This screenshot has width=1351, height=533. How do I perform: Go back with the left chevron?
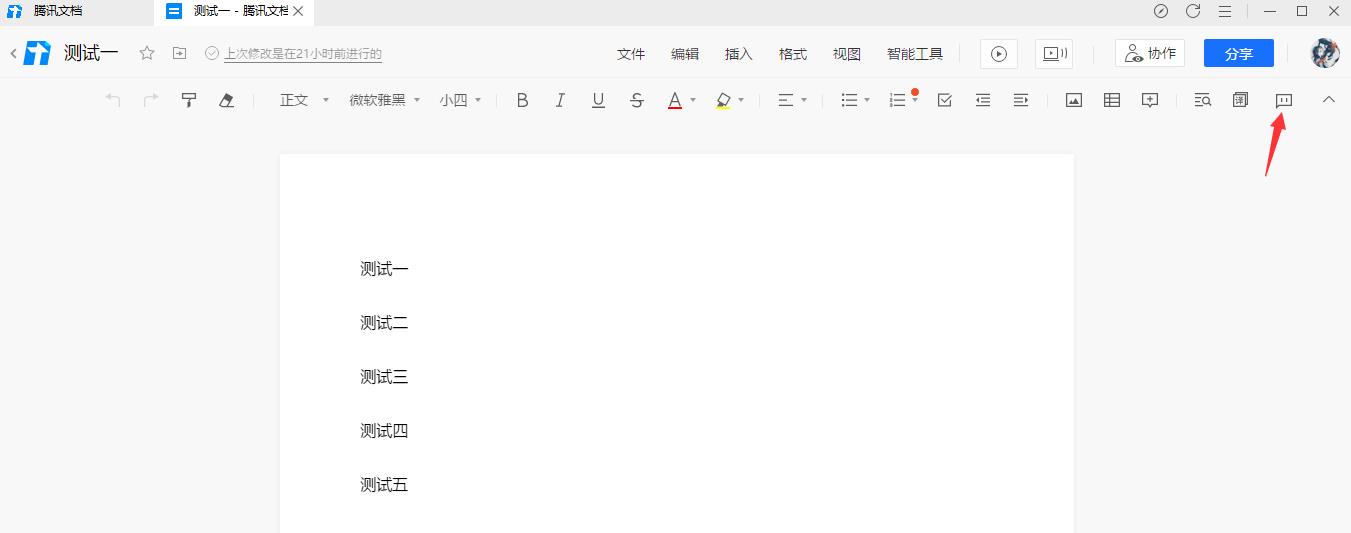tap(13, 54)
